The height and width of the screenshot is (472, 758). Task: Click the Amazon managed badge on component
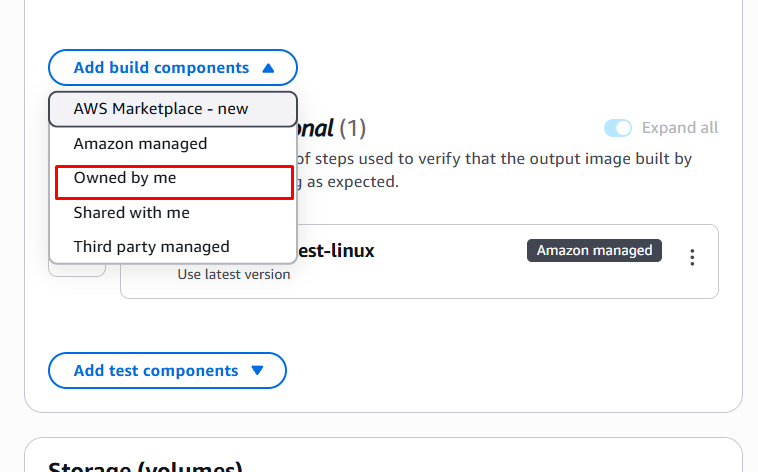click(594, 250)
